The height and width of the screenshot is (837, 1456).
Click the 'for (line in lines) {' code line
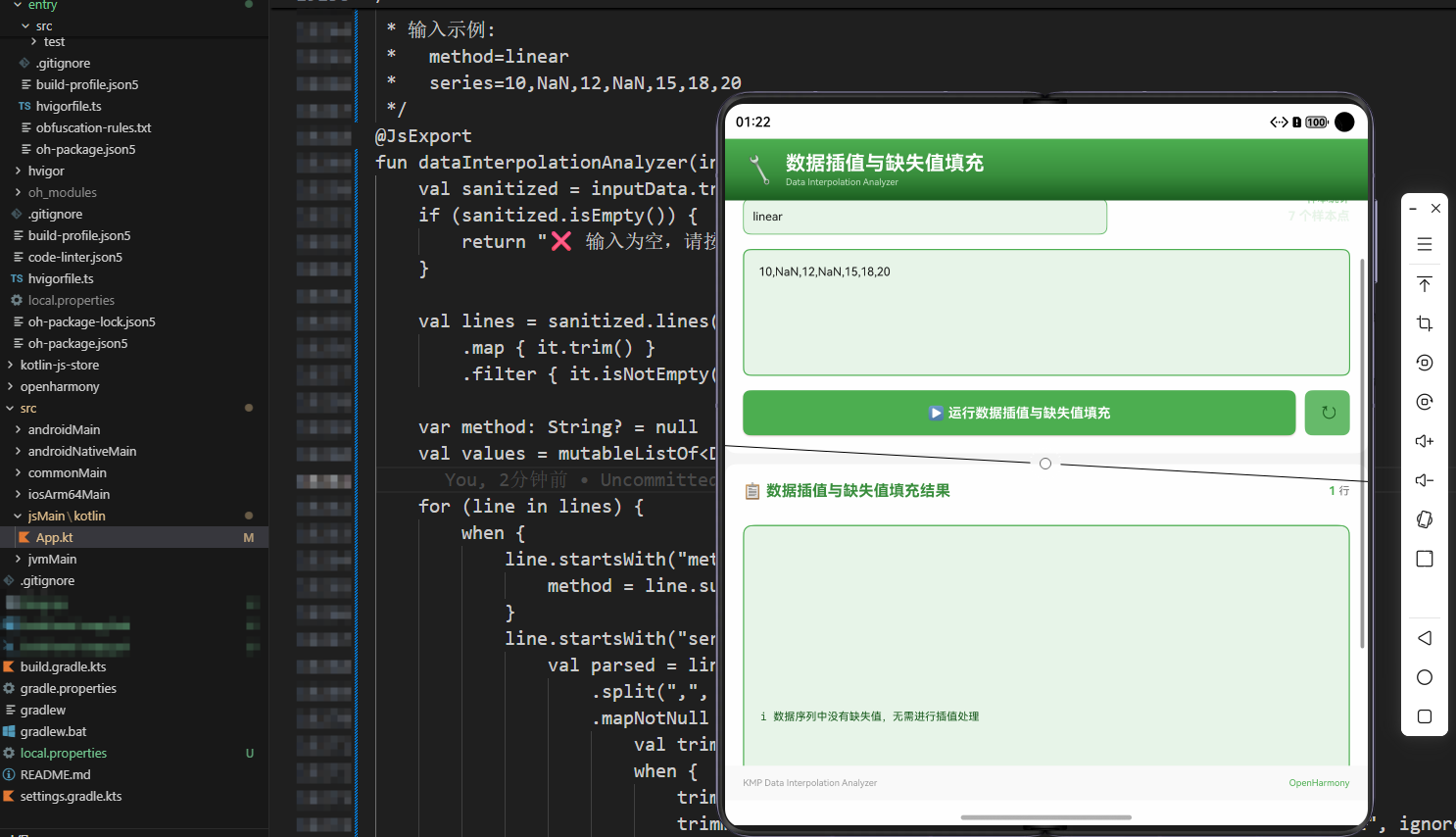(531, 507)
